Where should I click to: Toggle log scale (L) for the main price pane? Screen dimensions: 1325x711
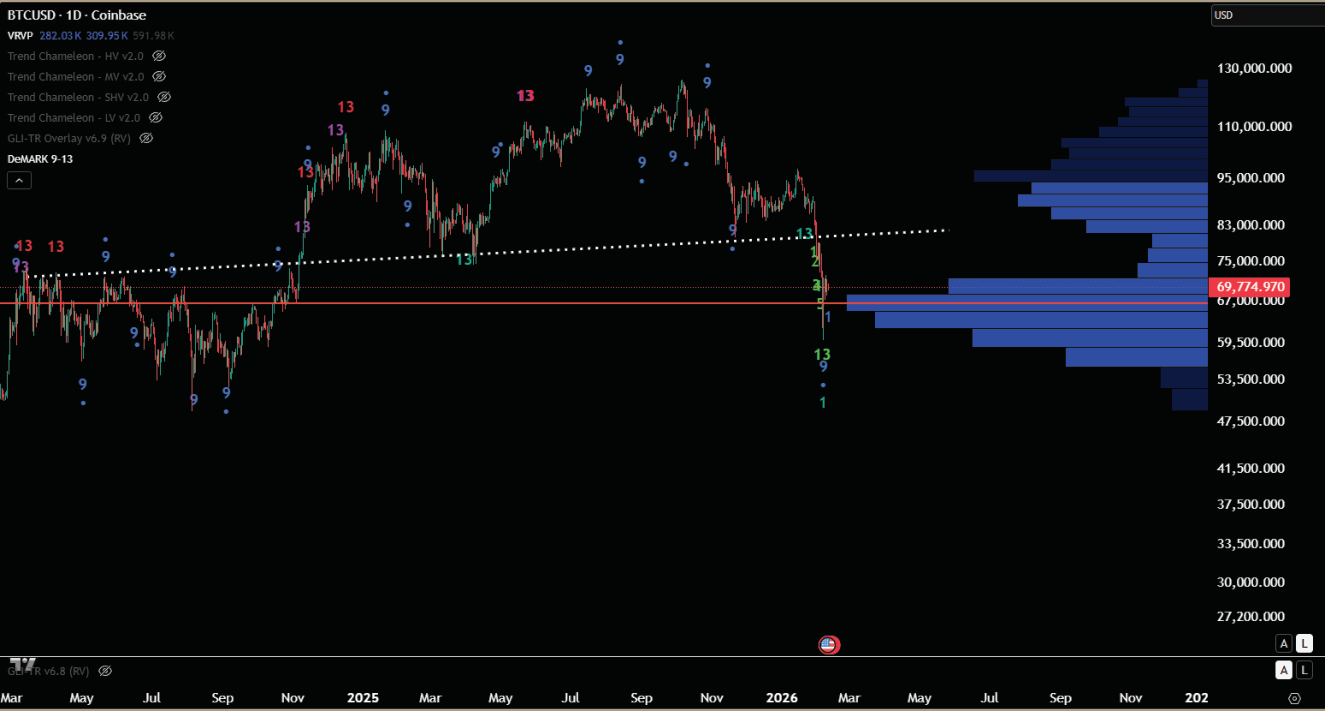click(x=1304, y=644)
